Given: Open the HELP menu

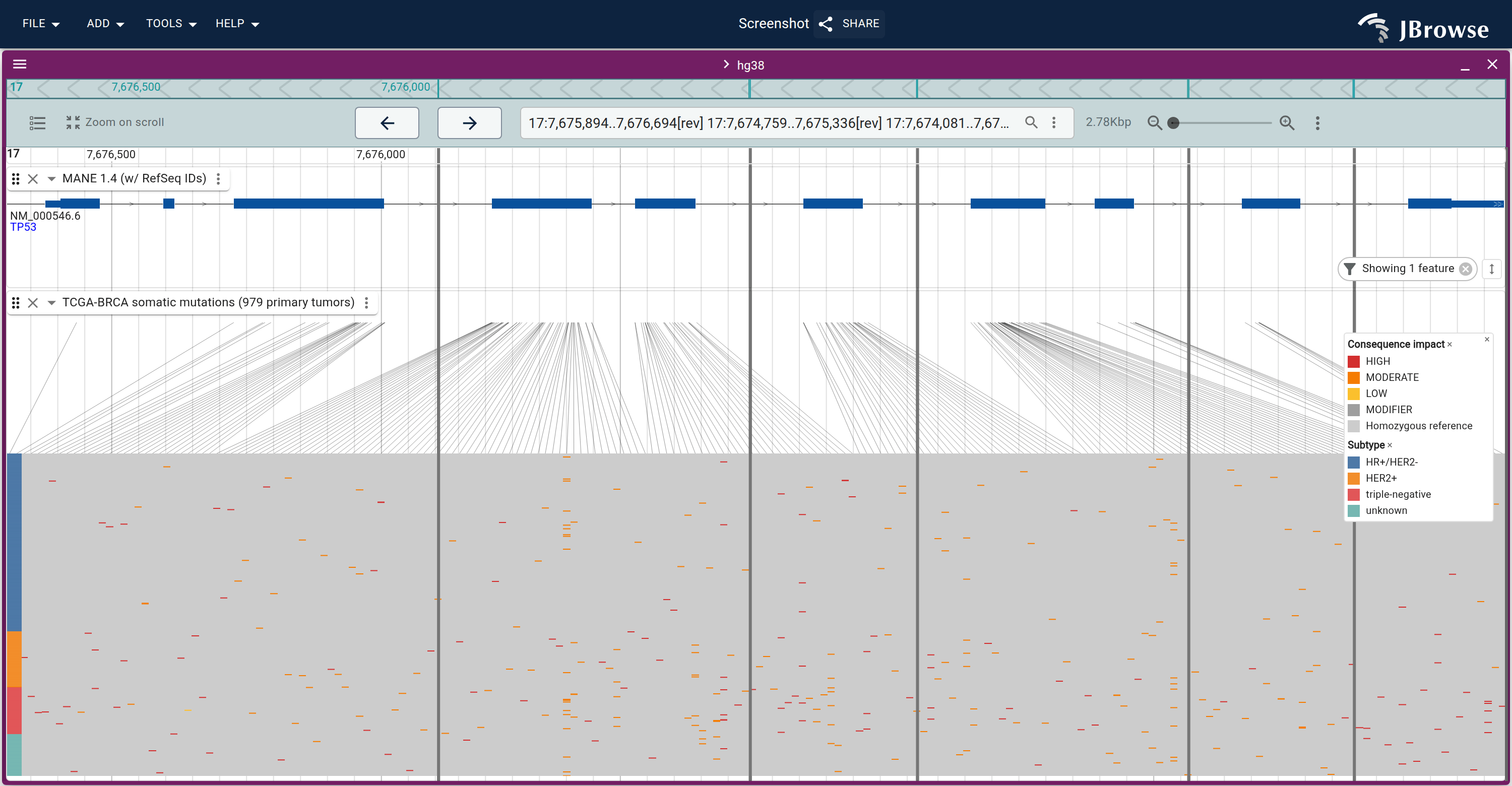Looking at the screenshot, I should (x=236, y=24).
